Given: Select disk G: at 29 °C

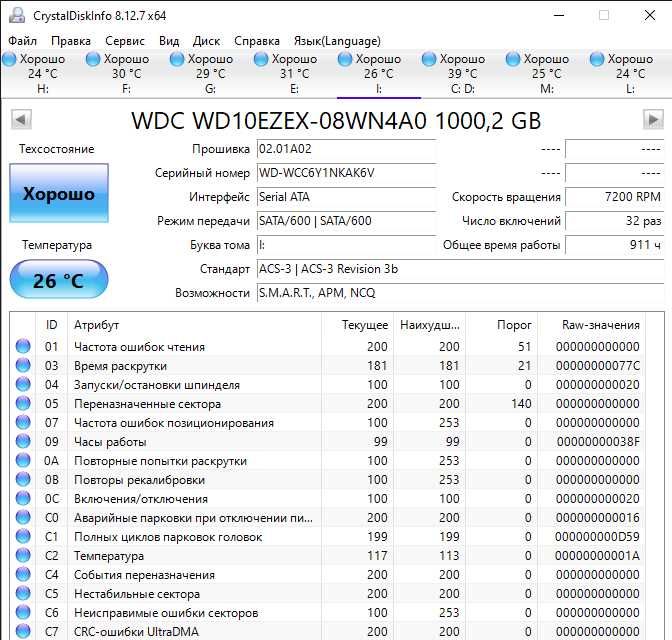Looking at the screenshot, I should coord(210,74).
